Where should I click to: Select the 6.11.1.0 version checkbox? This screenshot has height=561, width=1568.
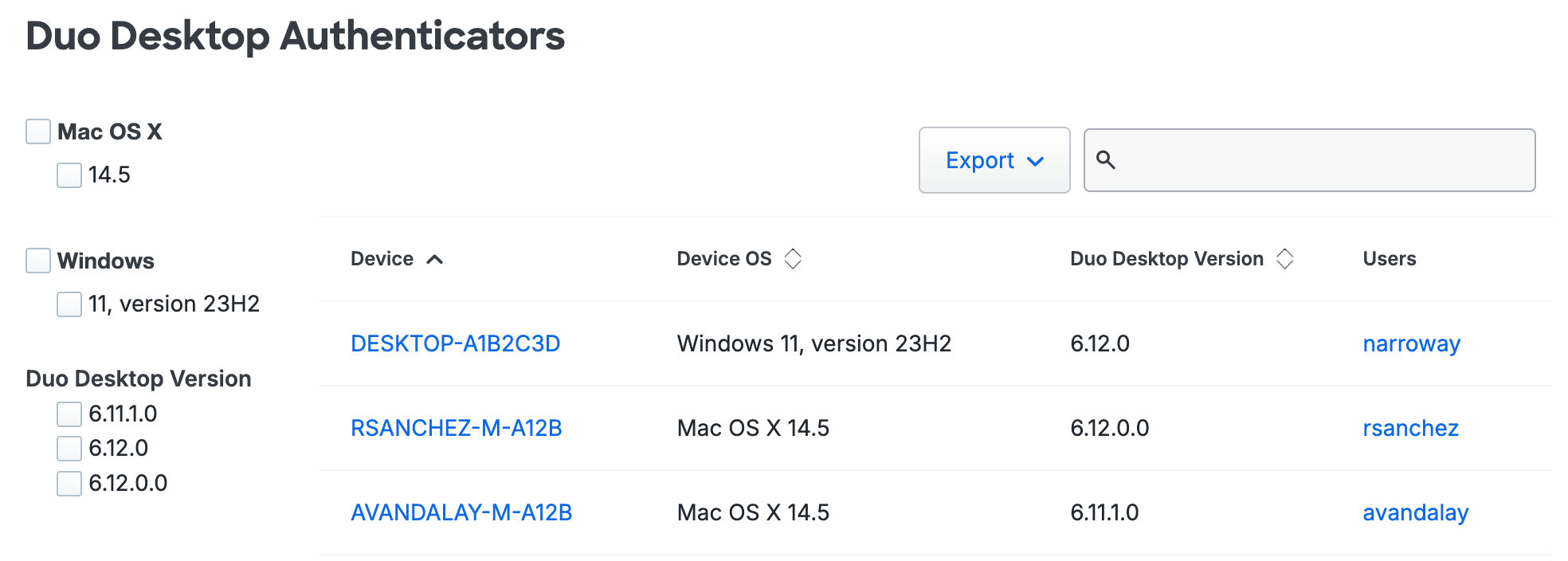point(69,414)
